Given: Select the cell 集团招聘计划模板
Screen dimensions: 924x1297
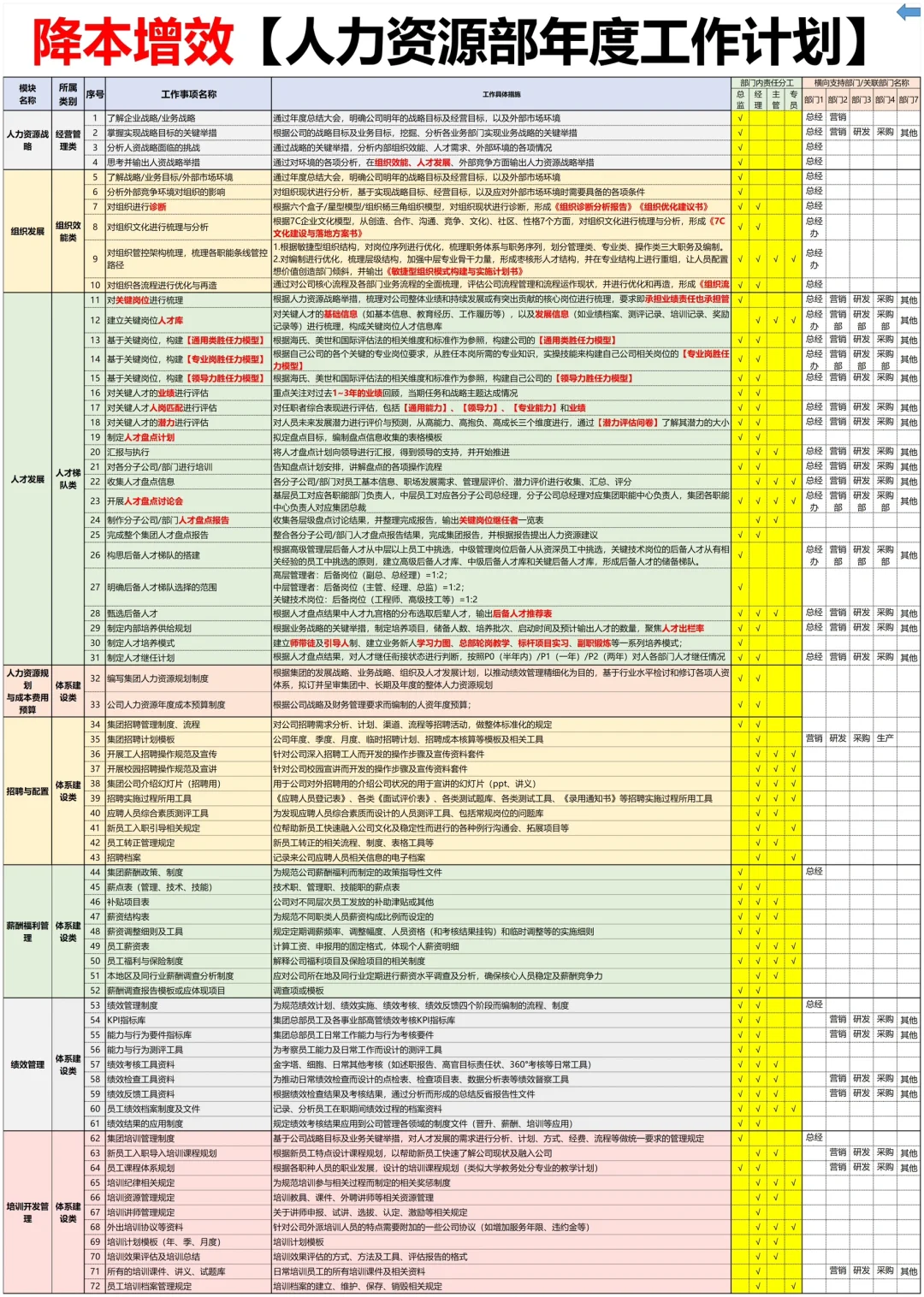Looking at the screenshot, I should coord(188,739).
